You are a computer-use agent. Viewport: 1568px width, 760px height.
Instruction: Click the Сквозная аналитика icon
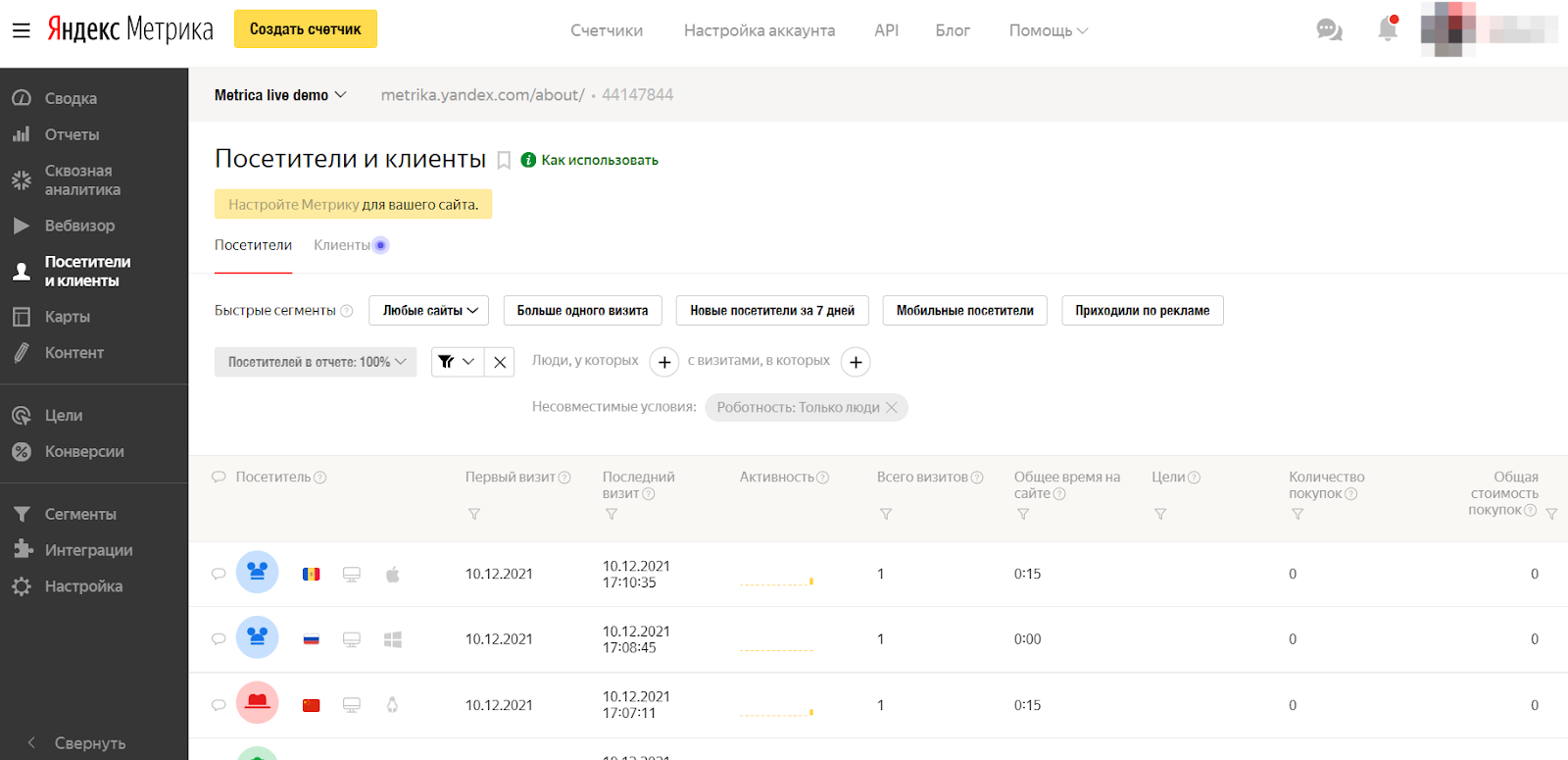22,180
